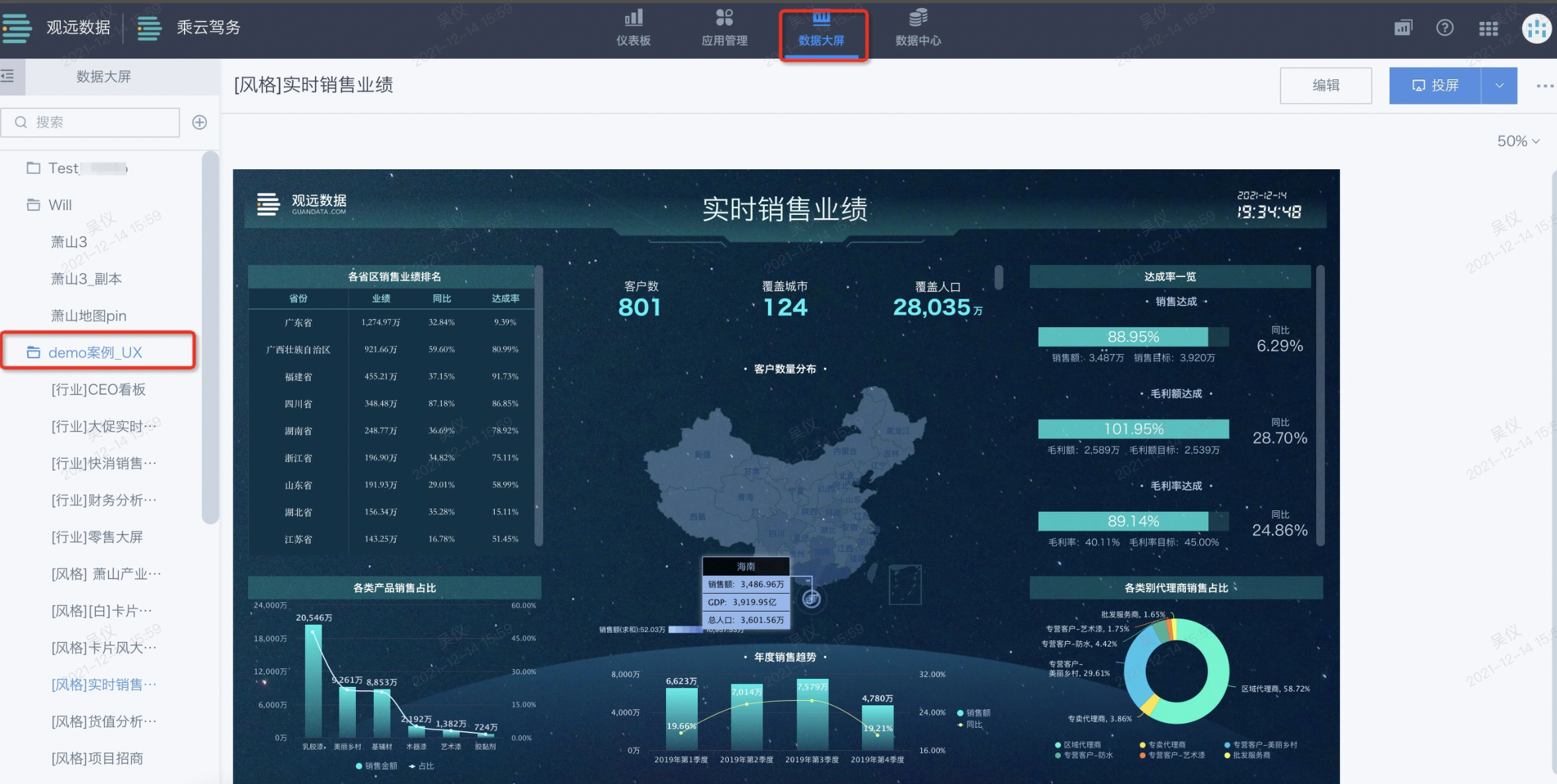Open the [风格] 萧山产业 screen

click(106, 574)
